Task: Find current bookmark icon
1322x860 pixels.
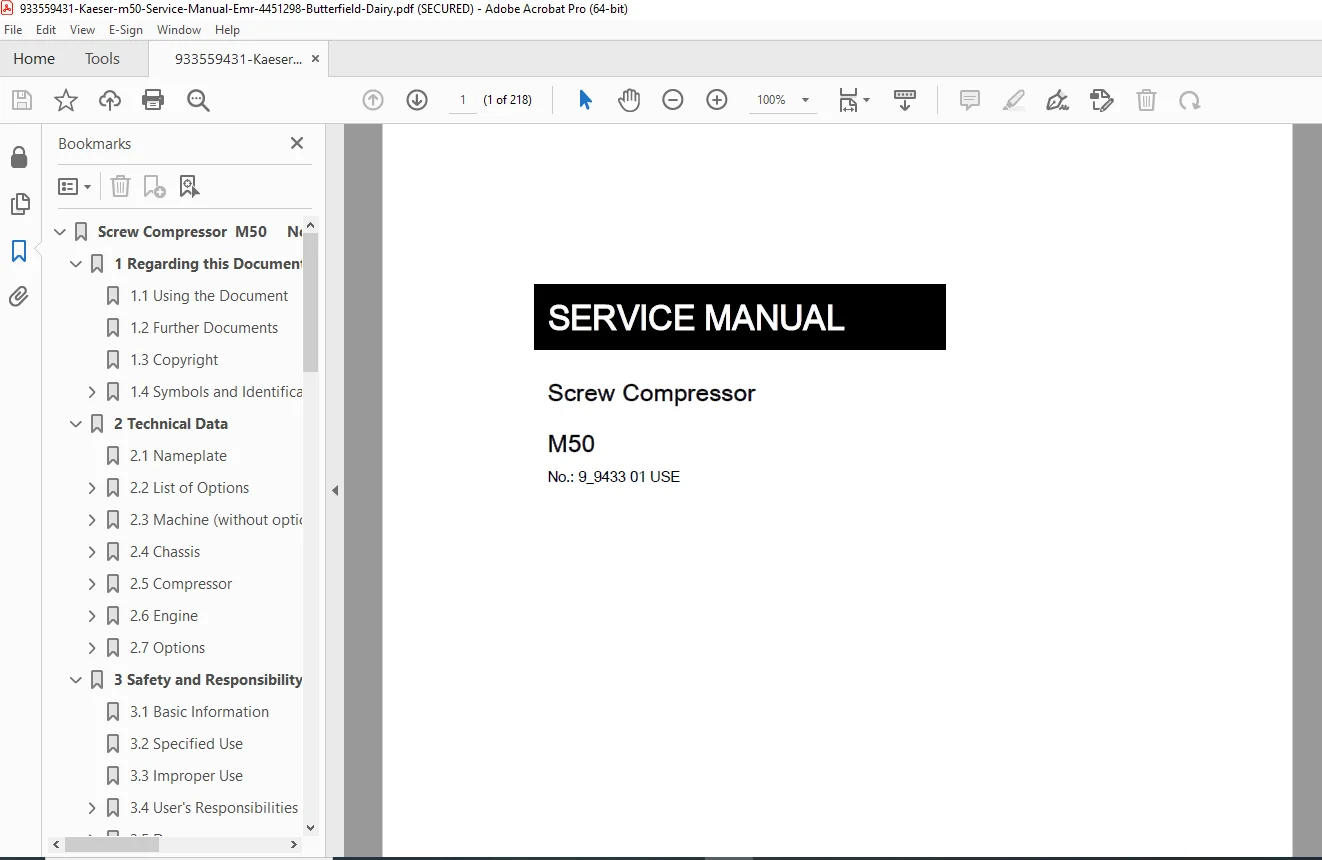Action: (189, 186)
